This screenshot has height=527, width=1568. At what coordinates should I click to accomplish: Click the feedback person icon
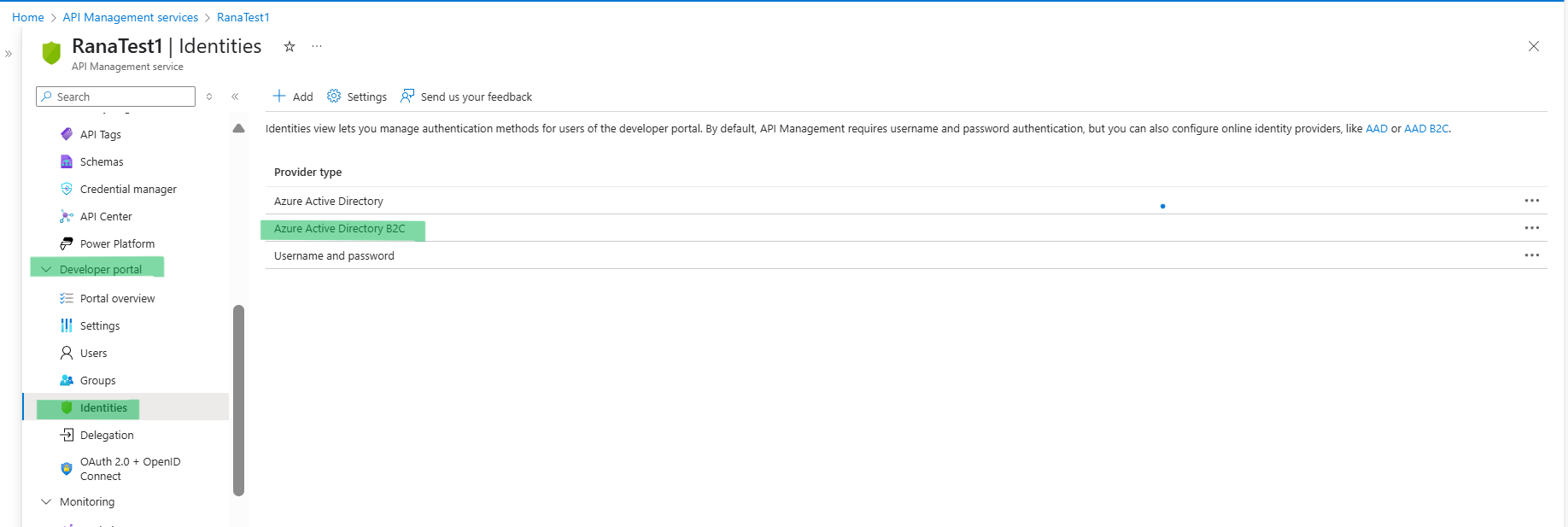coord(407,96)
